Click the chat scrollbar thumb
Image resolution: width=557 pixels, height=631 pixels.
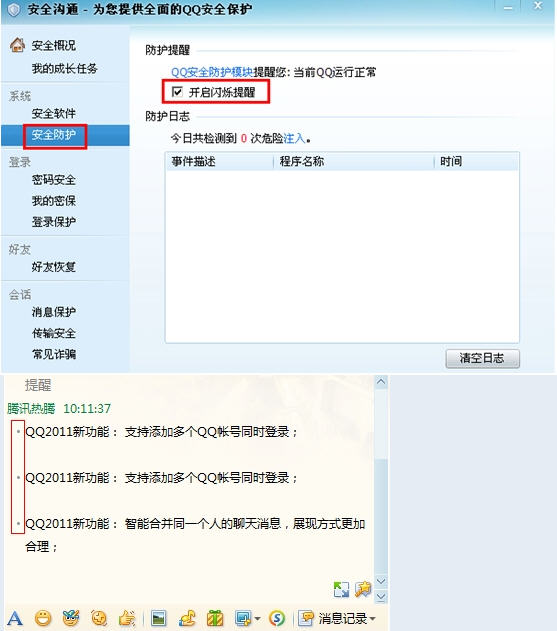[381, 517]
